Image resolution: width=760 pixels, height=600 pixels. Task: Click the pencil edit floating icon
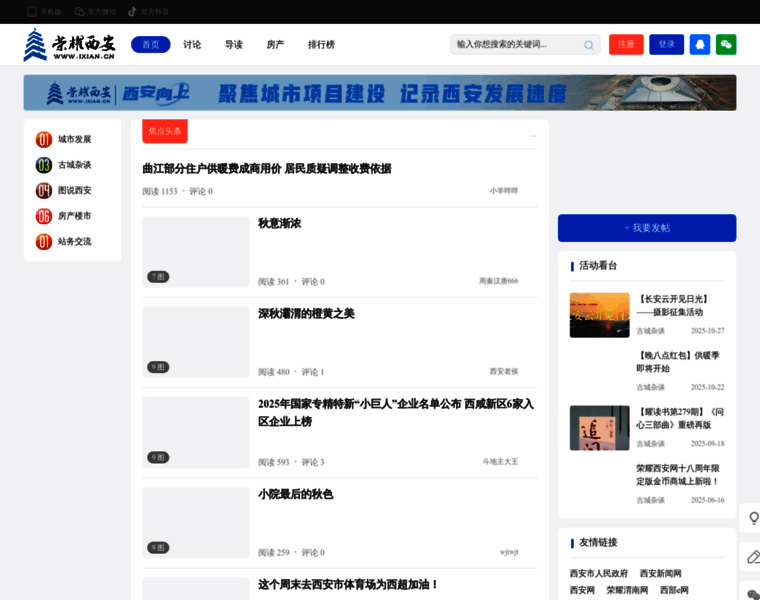pos(753,557)
